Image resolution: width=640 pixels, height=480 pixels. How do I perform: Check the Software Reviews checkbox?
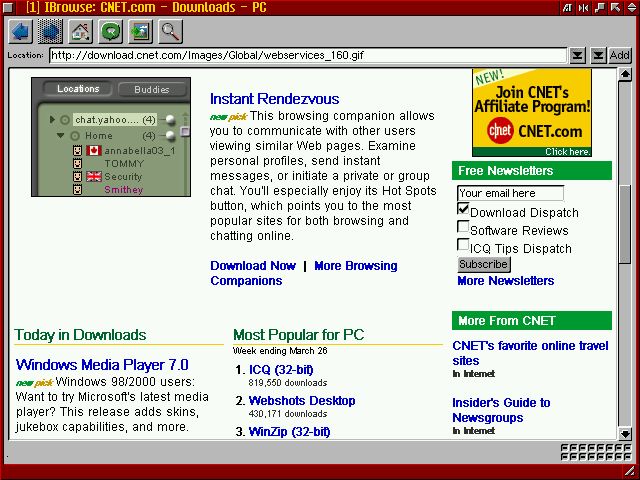(x=463, y=227)
